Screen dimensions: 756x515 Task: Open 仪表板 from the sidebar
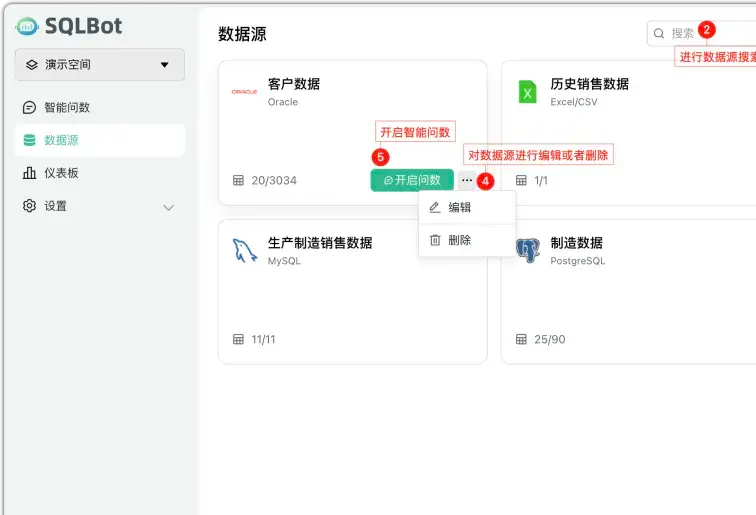(x=99, y=173)
